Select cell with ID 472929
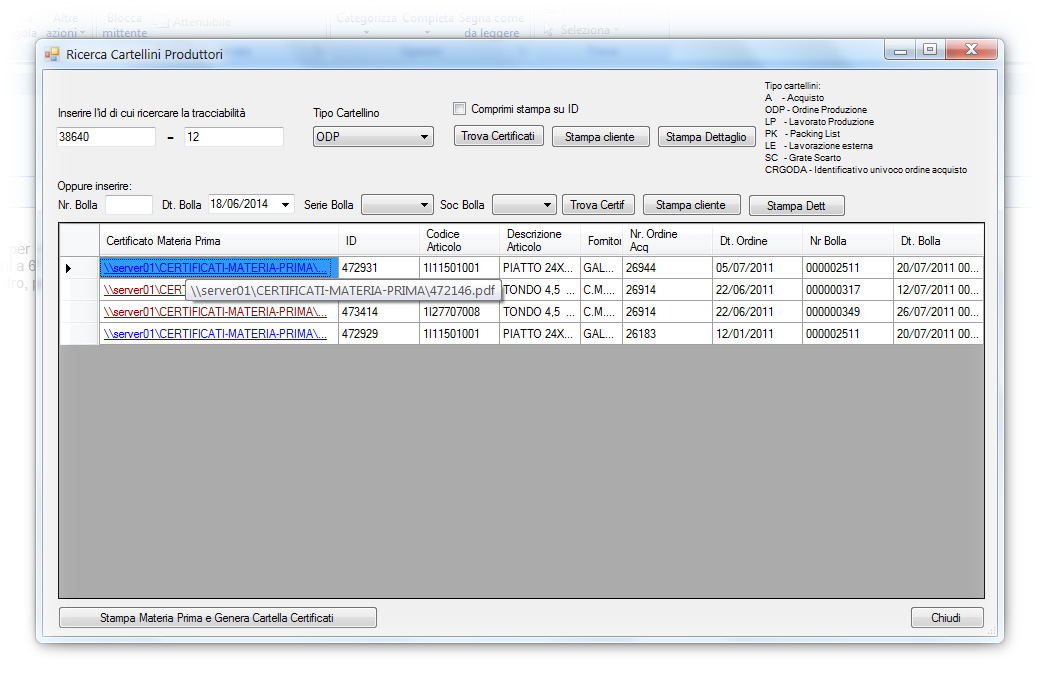Screen dimensions: 1042x682 [x=379, y=334]
